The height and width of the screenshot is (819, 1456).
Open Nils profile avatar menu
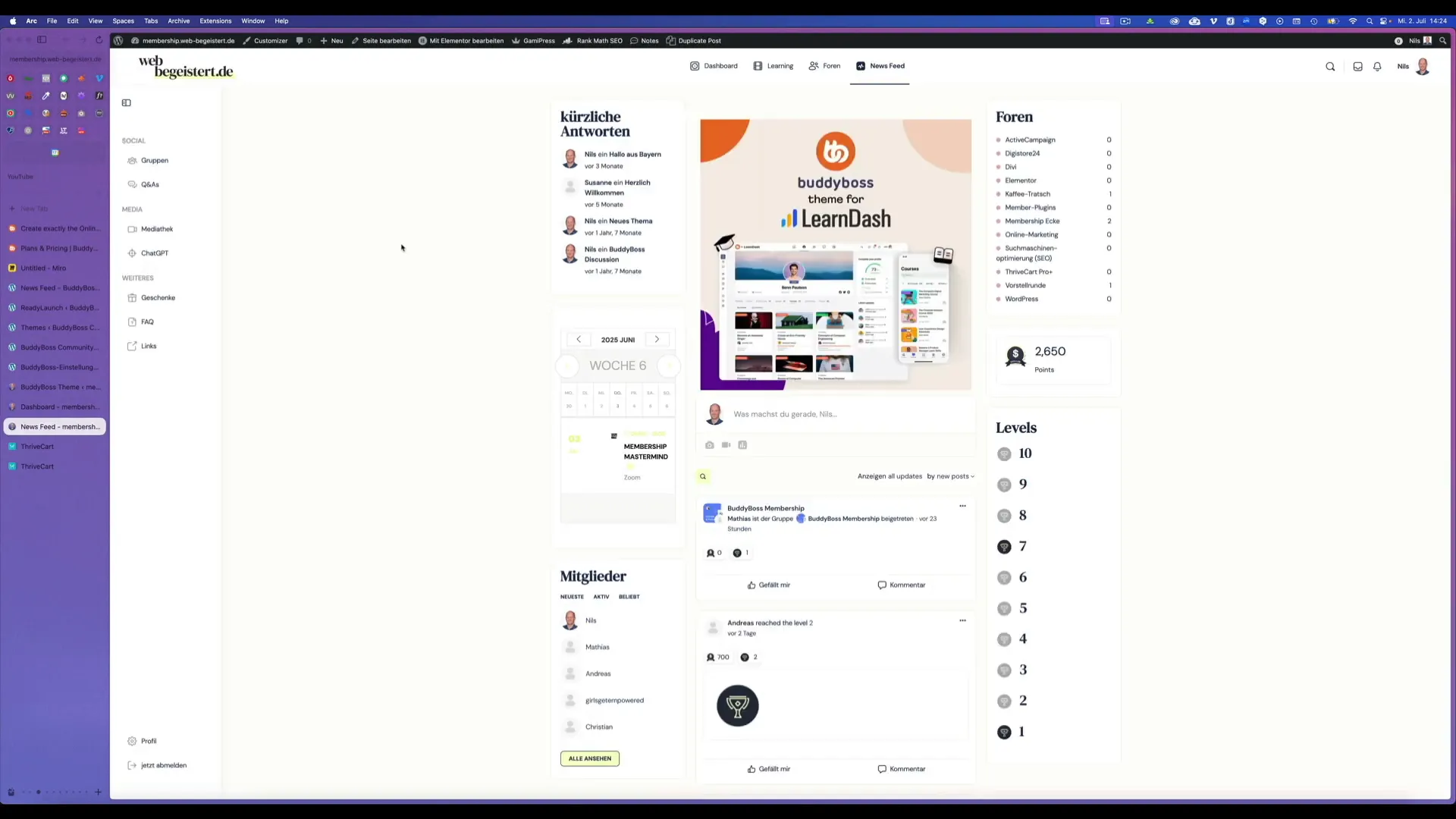[1423, 67]
